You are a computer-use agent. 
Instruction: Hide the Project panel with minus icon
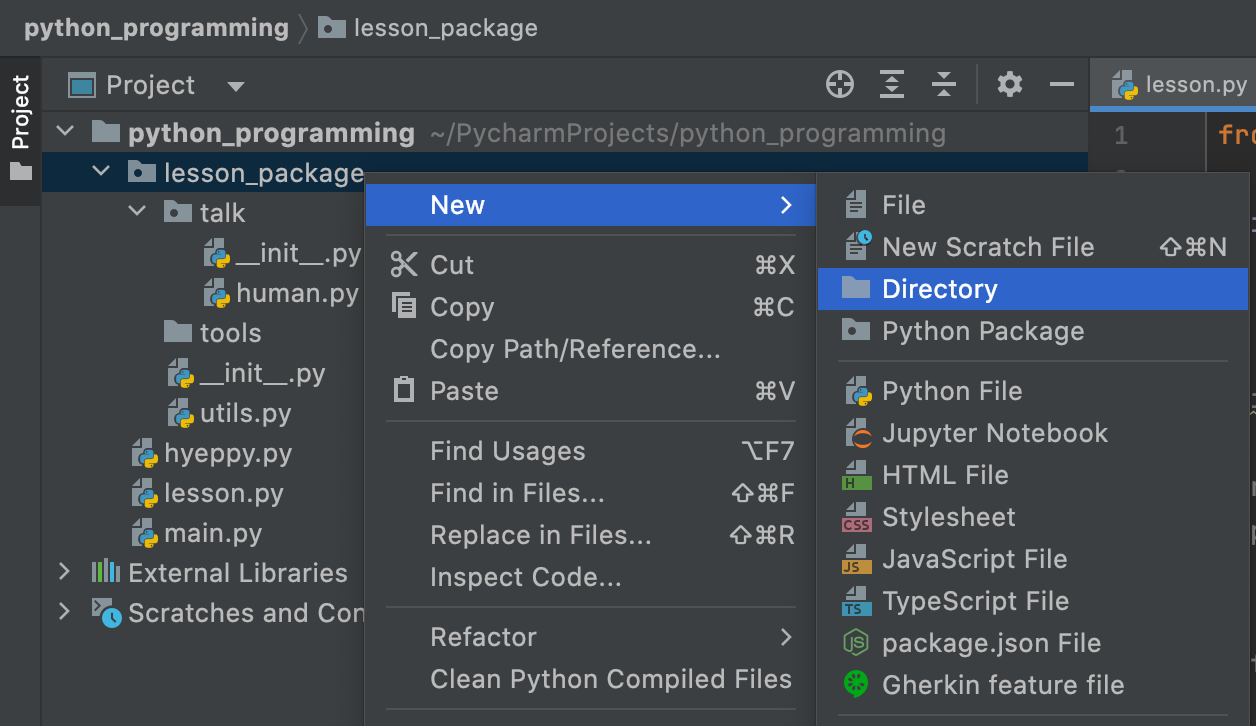(x=1061, y=85)
